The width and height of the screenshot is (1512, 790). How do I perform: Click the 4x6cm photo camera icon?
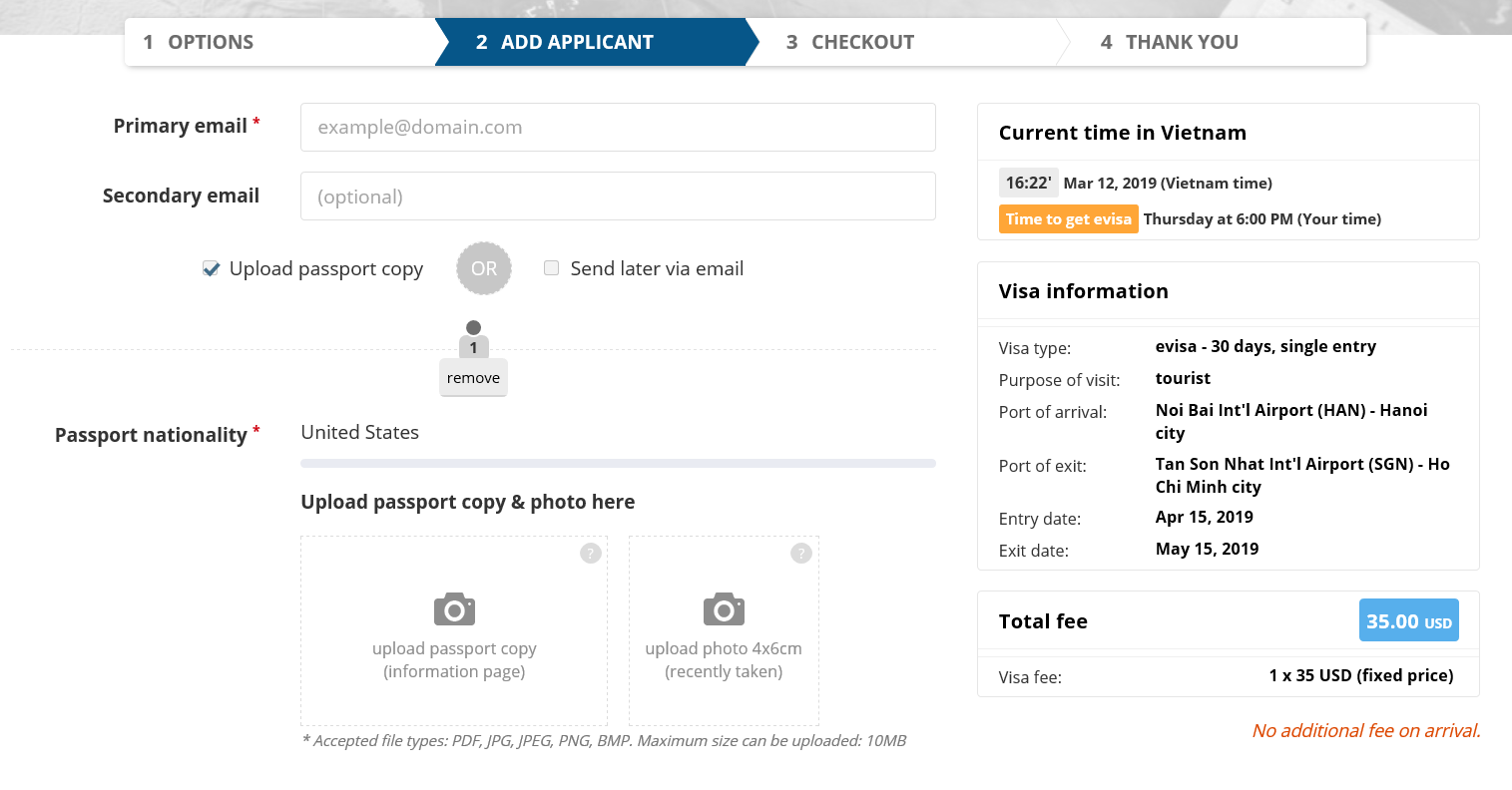[724, 608]
